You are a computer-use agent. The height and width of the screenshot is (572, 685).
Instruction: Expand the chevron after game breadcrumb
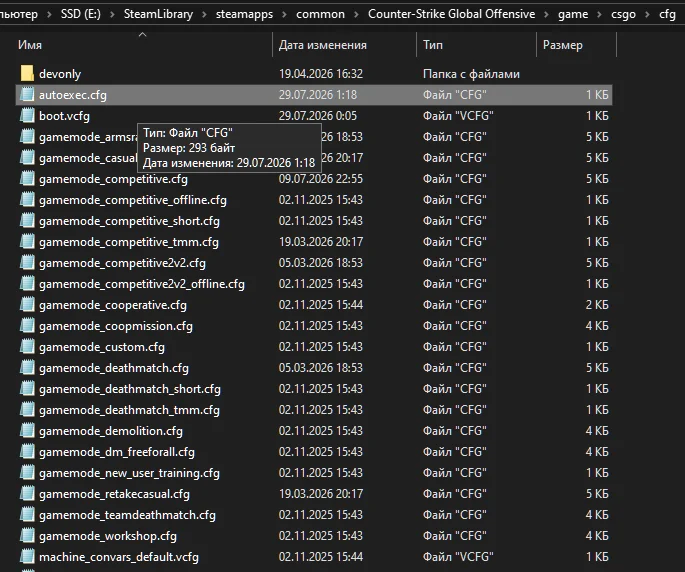pyautogui.click(x=599, y=14)
